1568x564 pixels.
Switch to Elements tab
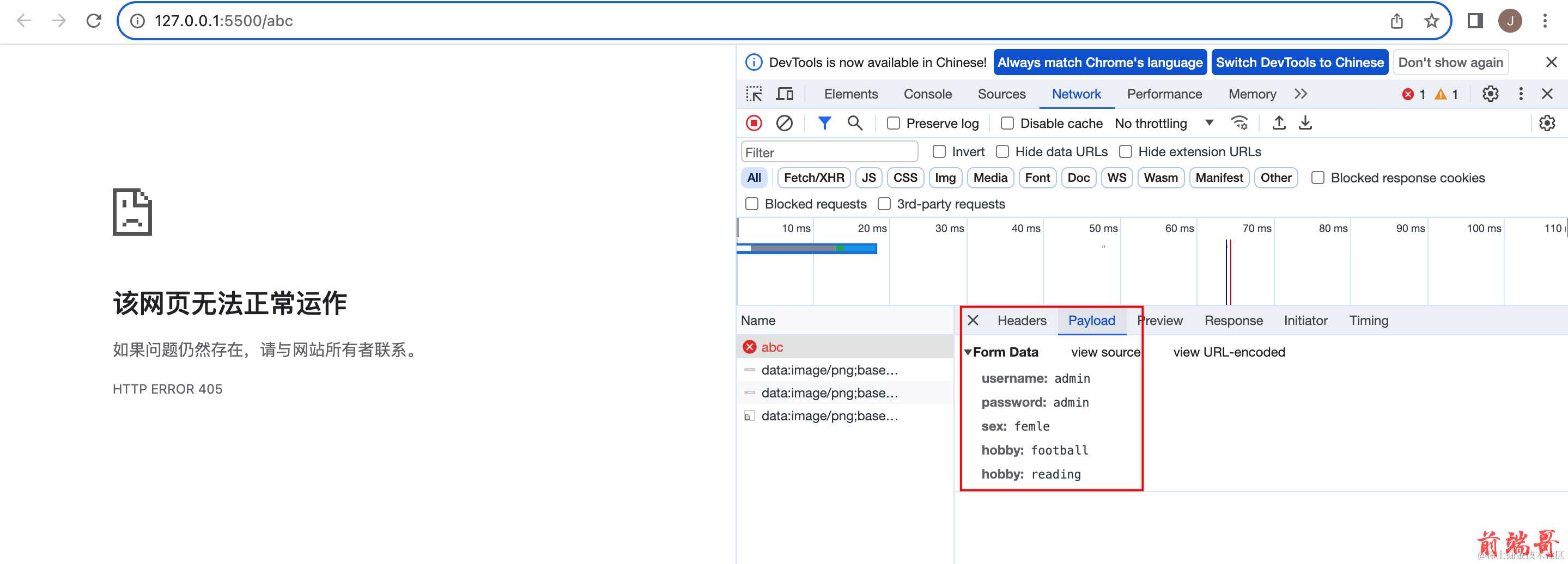pyautogui.click(x=851, y=94)
